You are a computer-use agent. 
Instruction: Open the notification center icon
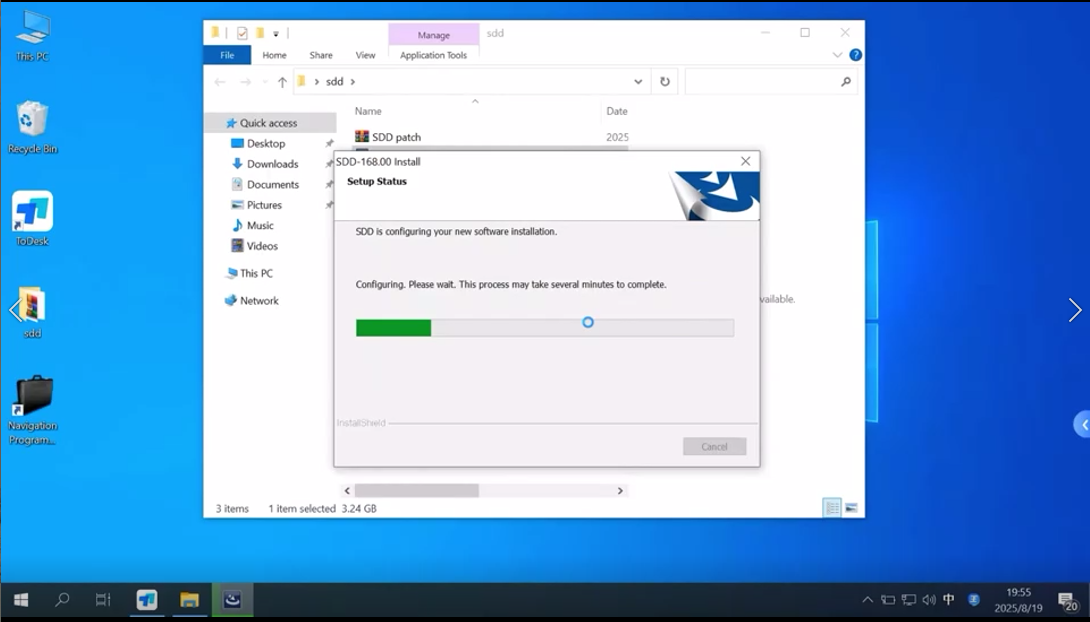pyautogui.click(x=1067, y=600)
